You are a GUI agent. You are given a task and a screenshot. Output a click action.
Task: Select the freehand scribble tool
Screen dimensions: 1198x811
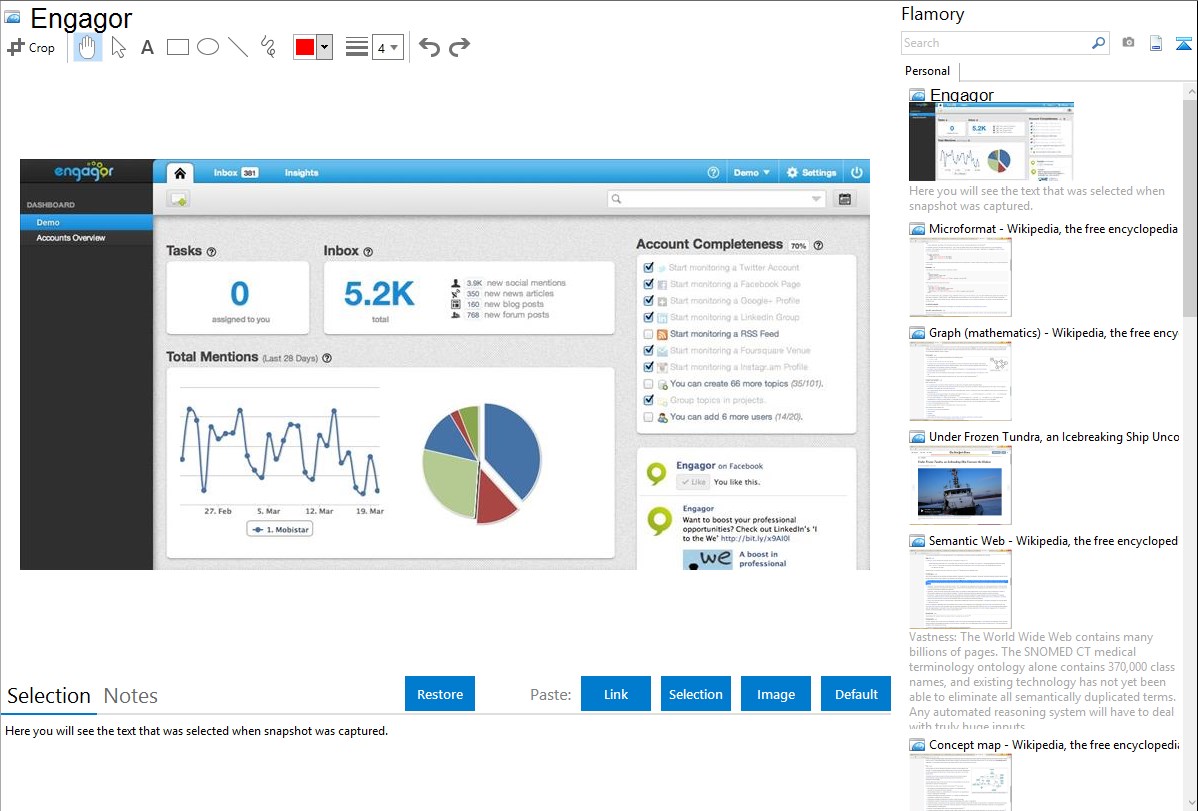pos(268,47)
